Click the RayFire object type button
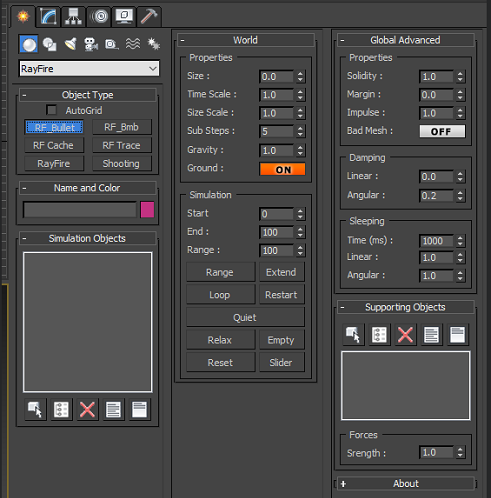Viewport: 491px width, 498px height. (x=54, y=164)
